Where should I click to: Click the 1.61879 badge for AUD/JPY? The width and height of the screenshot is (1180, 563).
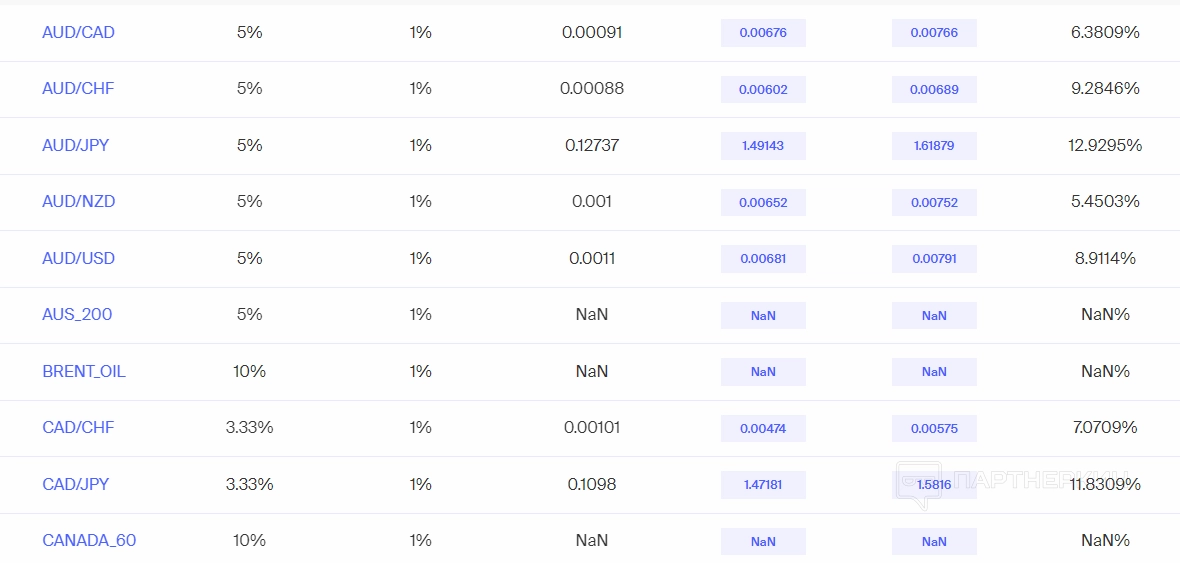point(934,146)
